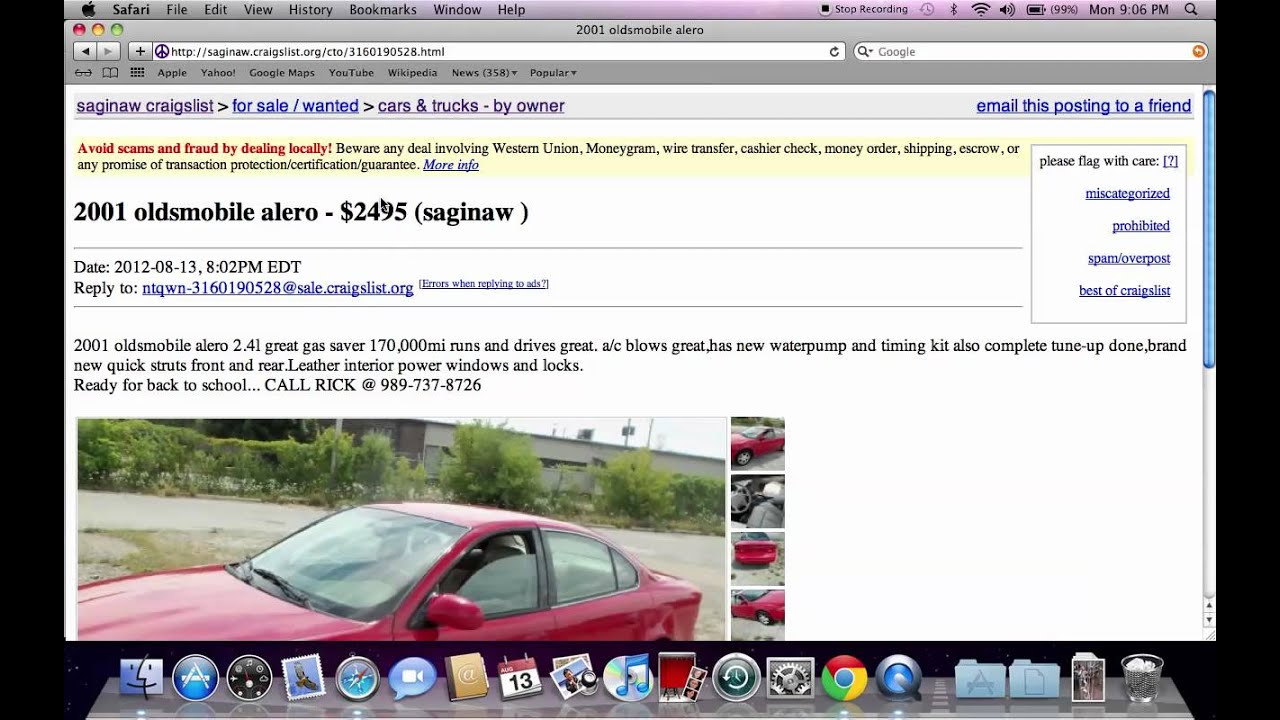Screen dimensions: 1280x720
Task: Open FaceTime from the Dock
Action: [411, 679]
